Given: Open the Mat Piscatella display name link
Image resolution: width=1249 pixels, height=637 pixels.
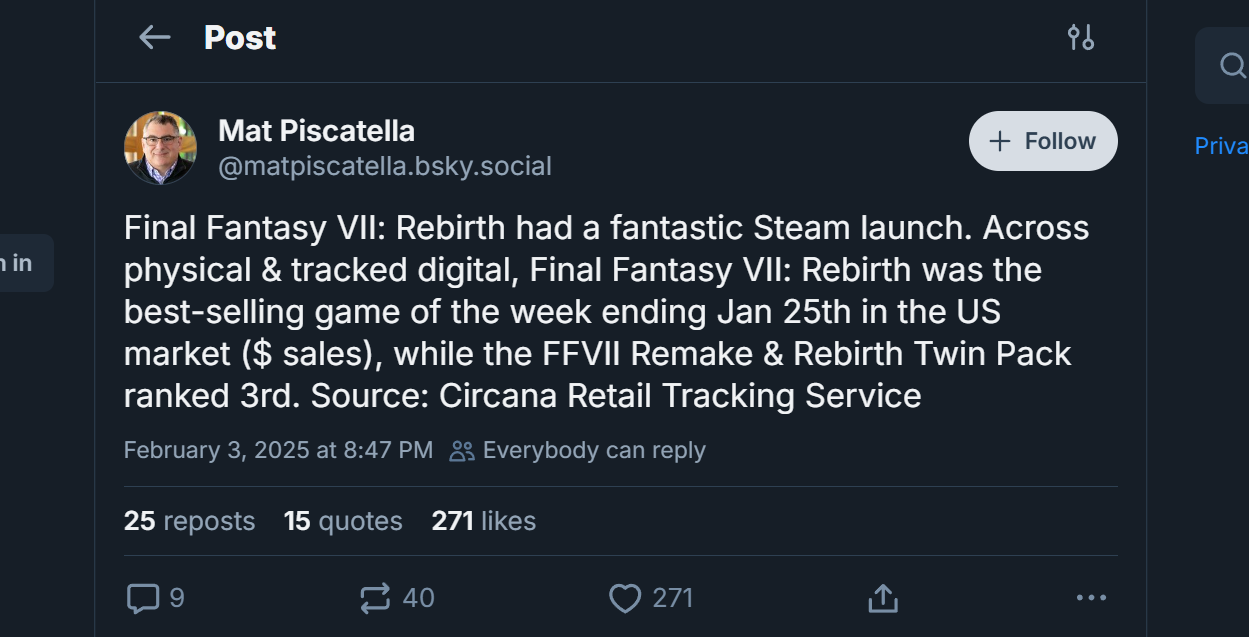Looking at the screenshot, I should [316, 130].
